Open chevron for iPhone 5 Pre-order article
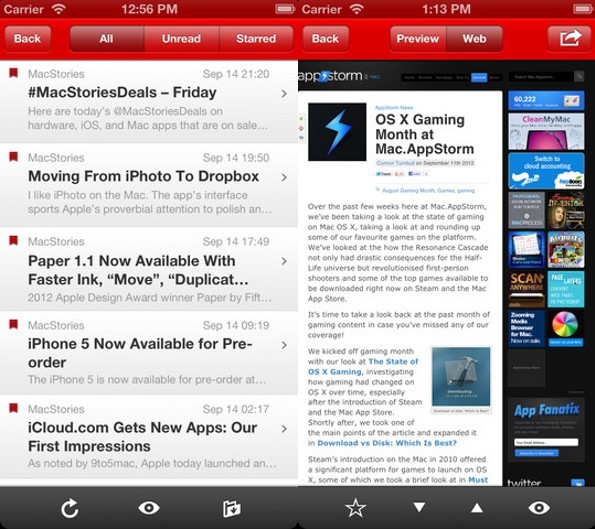 [284, 345]
